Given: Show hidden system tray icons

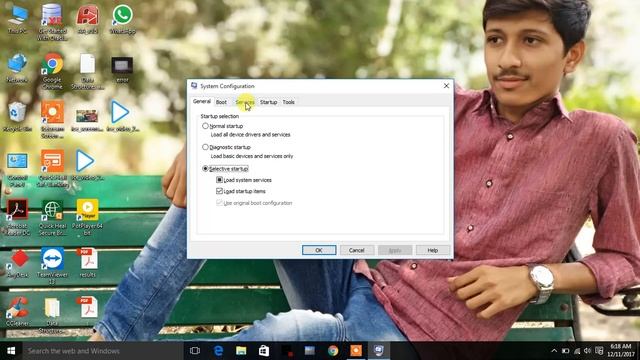Looking at the screenshot, I should [x=554, y=351].
